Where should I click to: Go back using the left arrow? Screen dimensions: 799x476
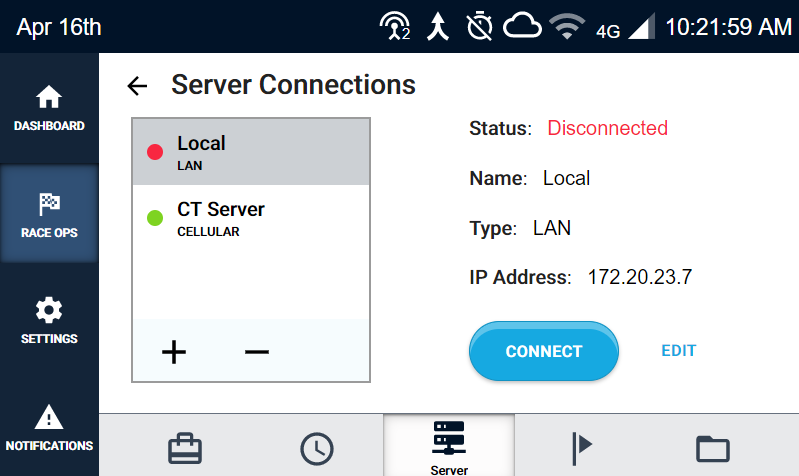pos(137,86)
